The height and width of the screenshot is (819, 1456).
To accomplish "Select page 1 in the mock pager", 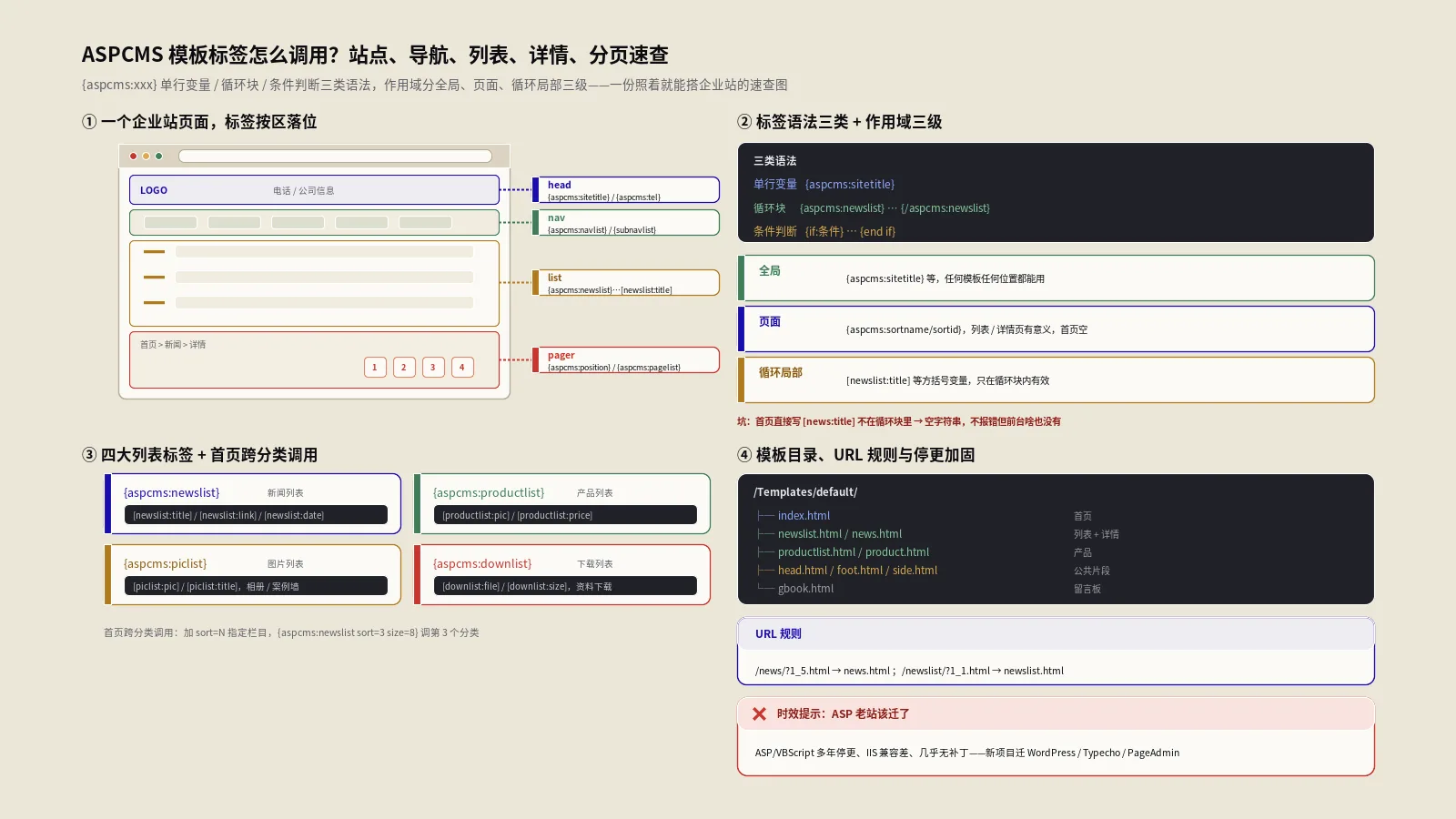I will click(x=375, y=368).
